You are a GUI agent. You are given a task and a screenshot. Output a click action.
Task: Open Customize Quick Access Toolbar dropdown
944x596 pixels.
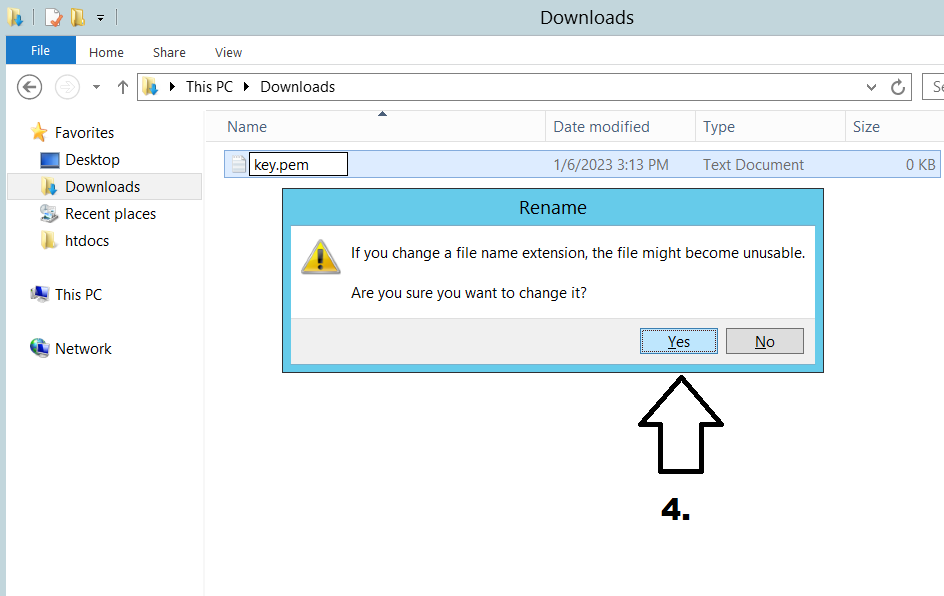click(x=100, y=18)
